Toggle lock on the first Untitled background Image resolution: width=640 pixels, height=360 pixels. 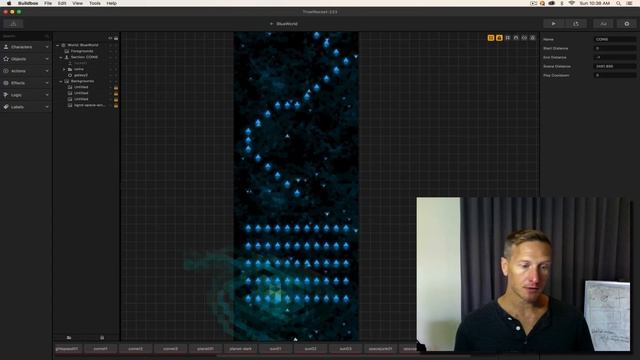(116, 87)
